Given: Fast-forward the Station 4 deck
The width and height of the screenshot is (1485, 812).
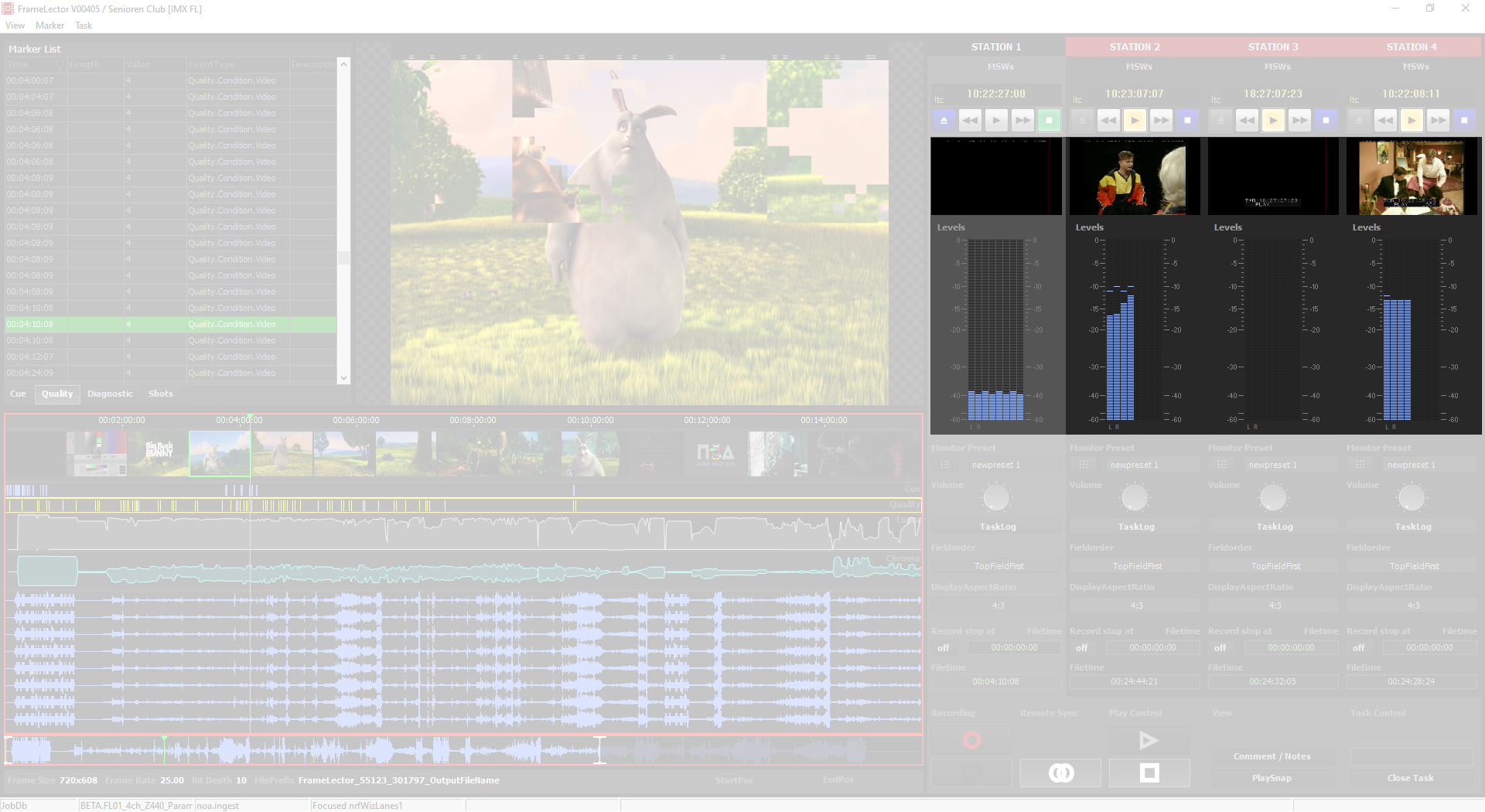Looking at the screenshot, I should click(x=1438, y=120).
